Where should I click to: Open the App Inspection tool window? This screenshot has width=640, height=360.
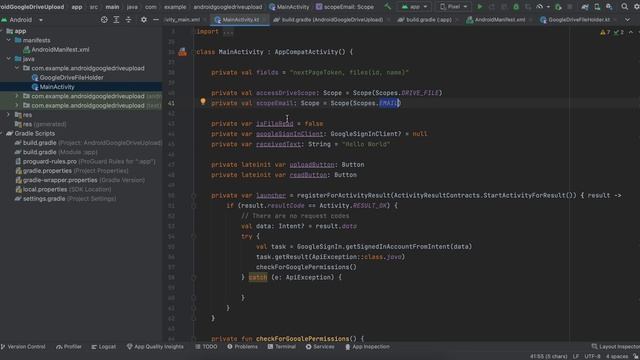367,347
